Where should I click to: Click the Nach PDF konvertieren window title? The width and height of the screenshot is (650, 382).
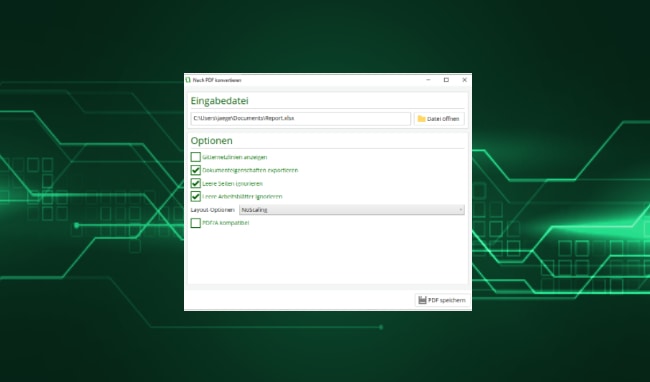point(217,80)
